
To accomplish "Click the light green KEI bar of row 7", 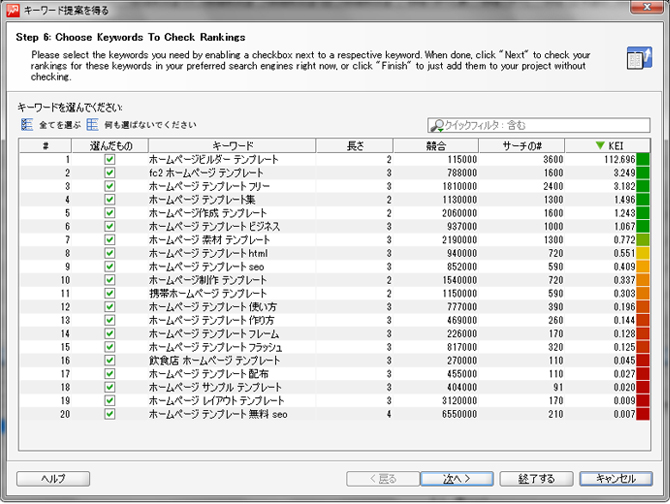I will [x=643, y=240].
